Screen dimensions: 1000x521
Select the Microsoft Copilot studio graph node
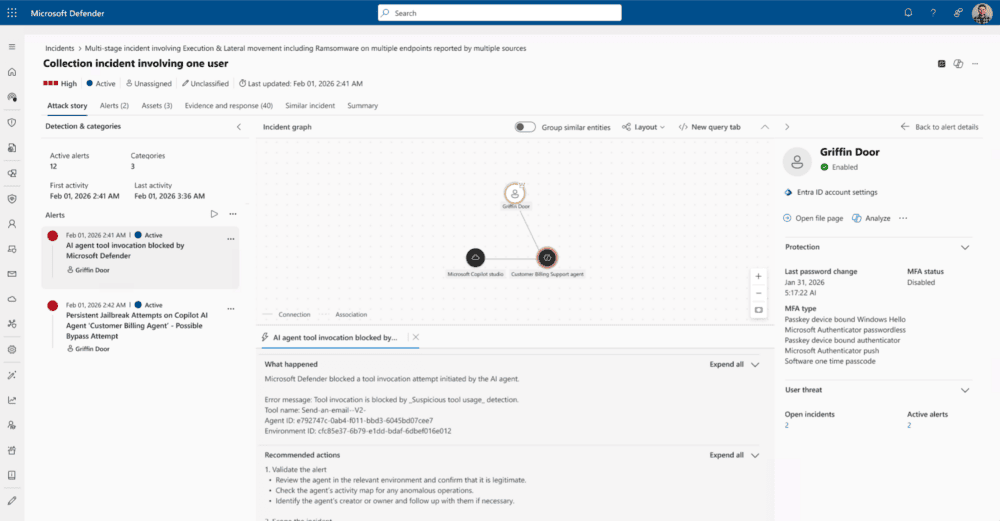[475, 258]
